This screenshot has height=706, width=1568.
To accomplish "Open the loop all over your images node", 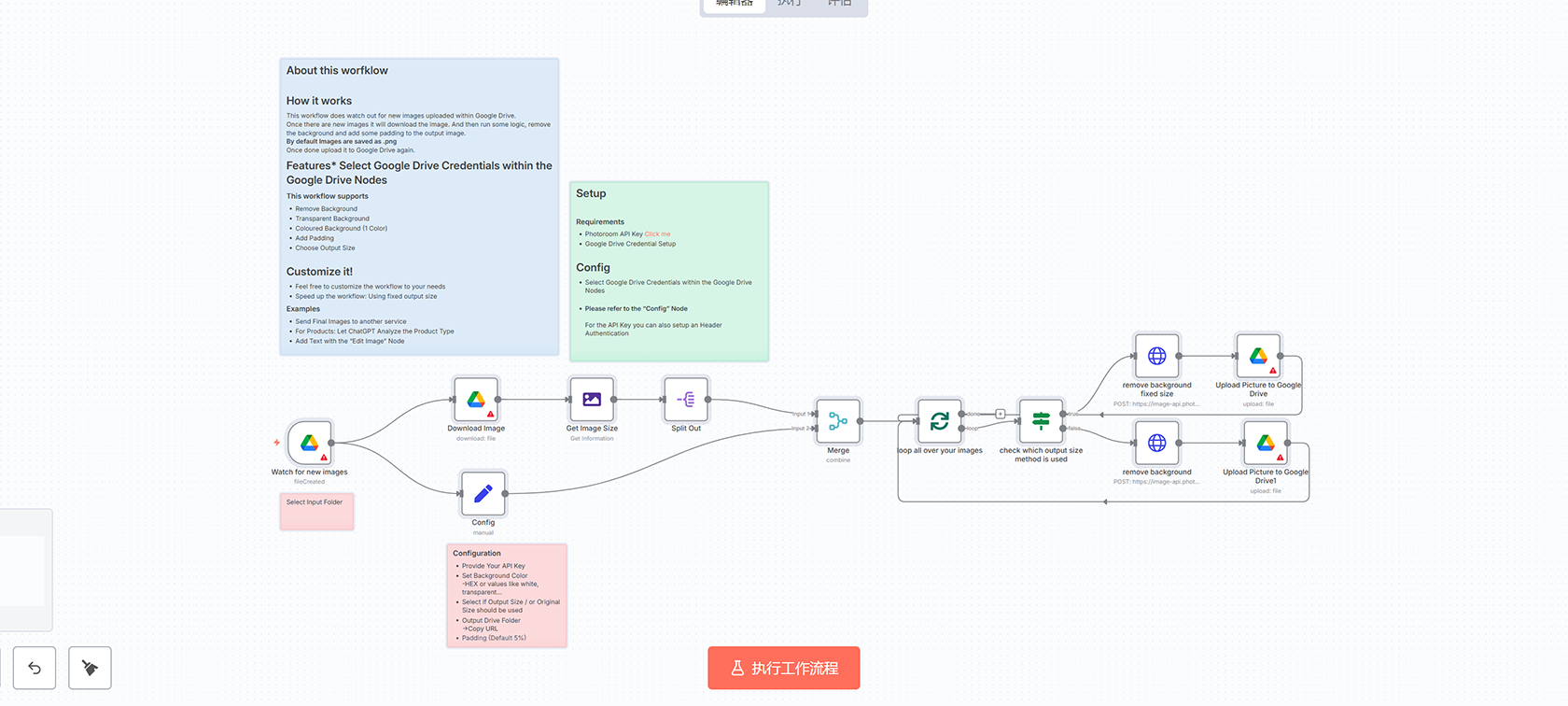I will click(x=940, y=421).
